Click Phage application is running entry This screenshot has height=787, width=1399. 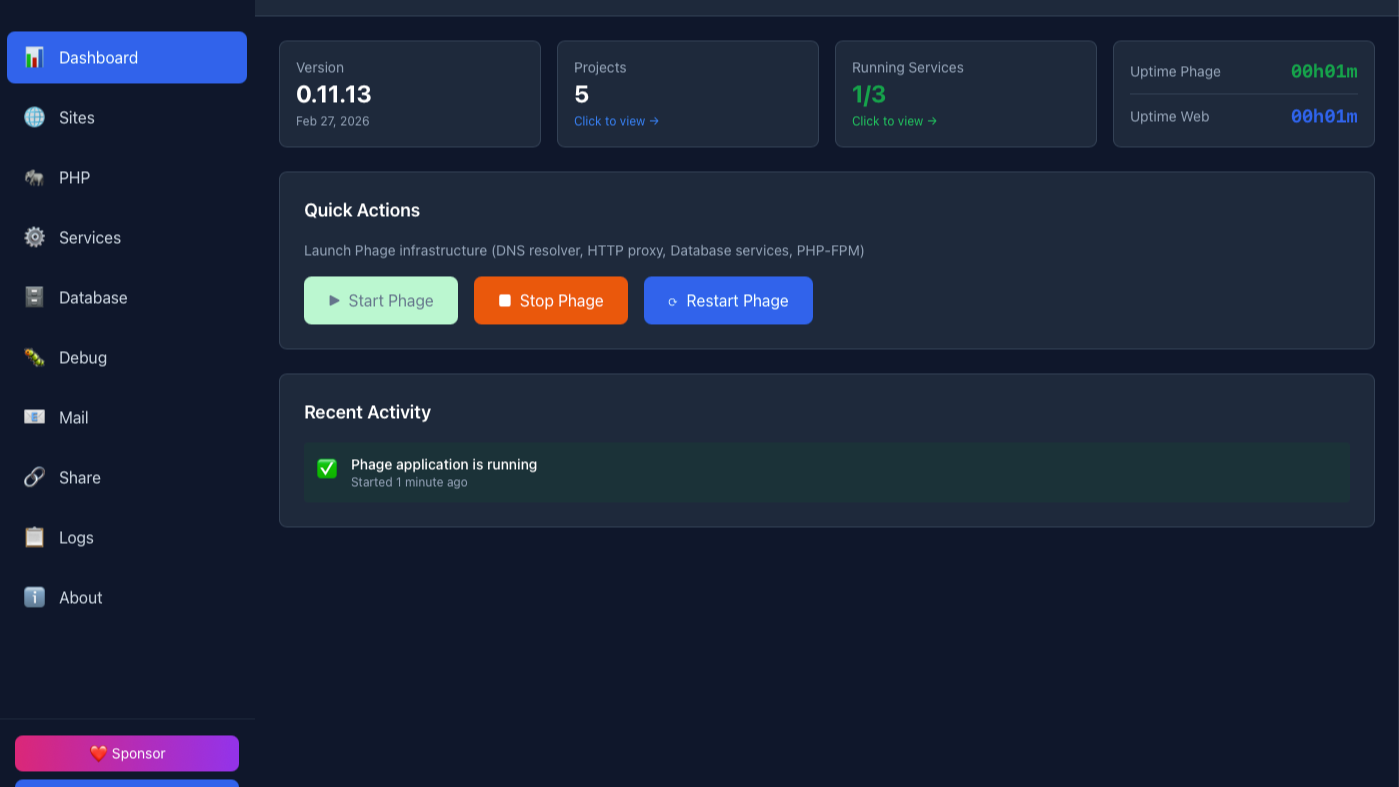click(444, 464)
